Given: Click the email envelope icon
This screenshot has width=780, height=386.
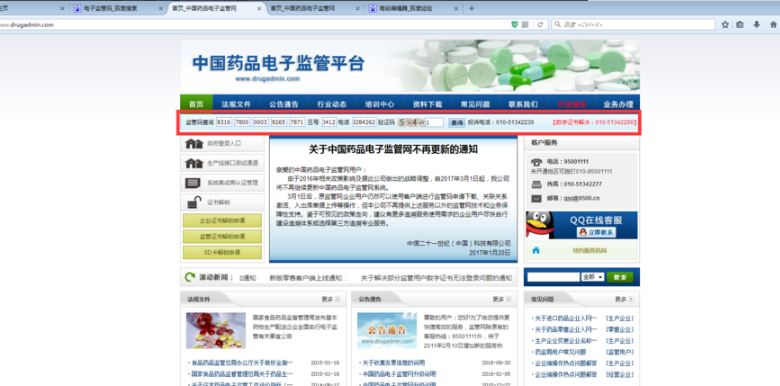Looking at the screenshot, I should (536, 198).
